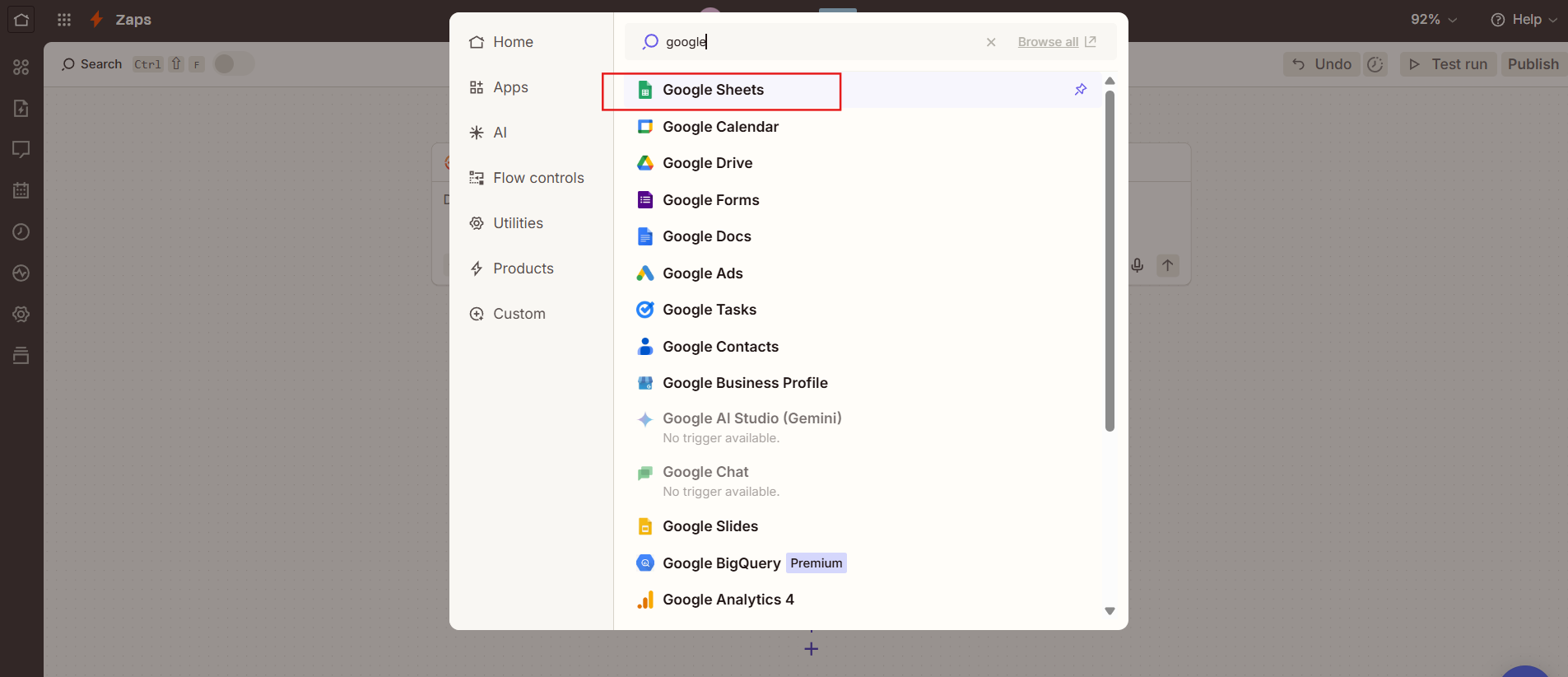Select Google Sheets from the results
The width and height of the screenshot is (1568, 677).
click(x=862, y=90)
